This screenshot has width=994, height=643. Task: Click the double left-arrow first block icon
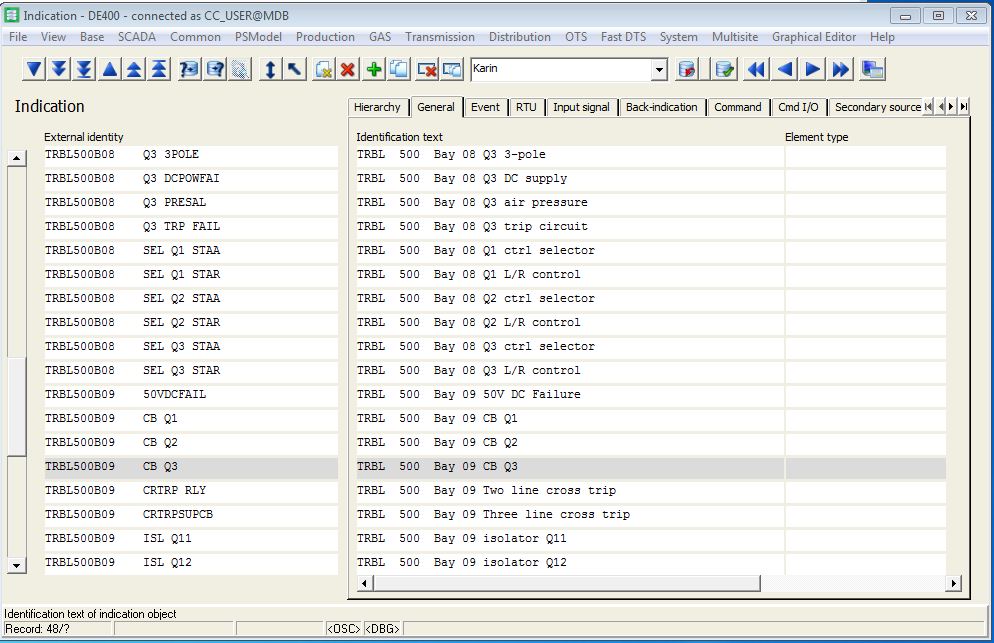click(756, 68)
